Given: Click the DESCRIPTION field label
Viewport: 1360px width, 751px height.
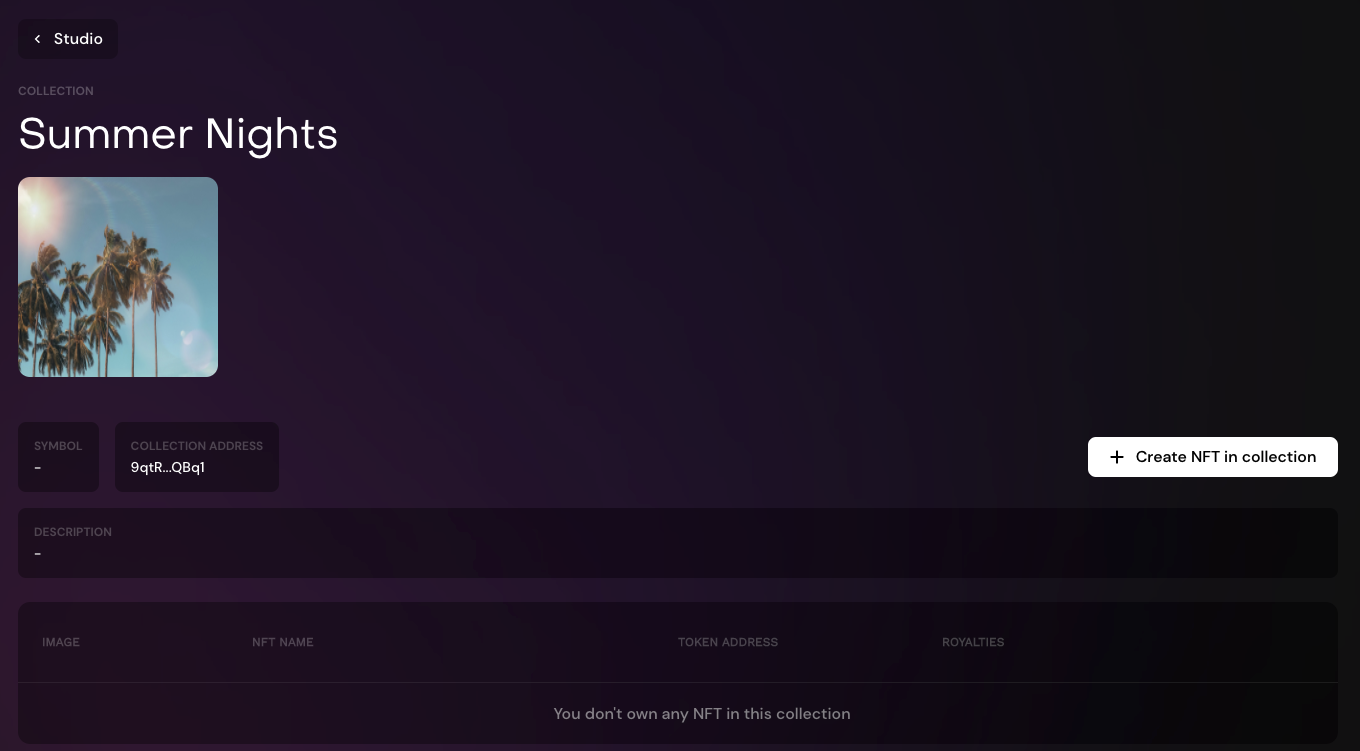Looking at the screenshot, I should pyautogui.click(x=73, y=532).
